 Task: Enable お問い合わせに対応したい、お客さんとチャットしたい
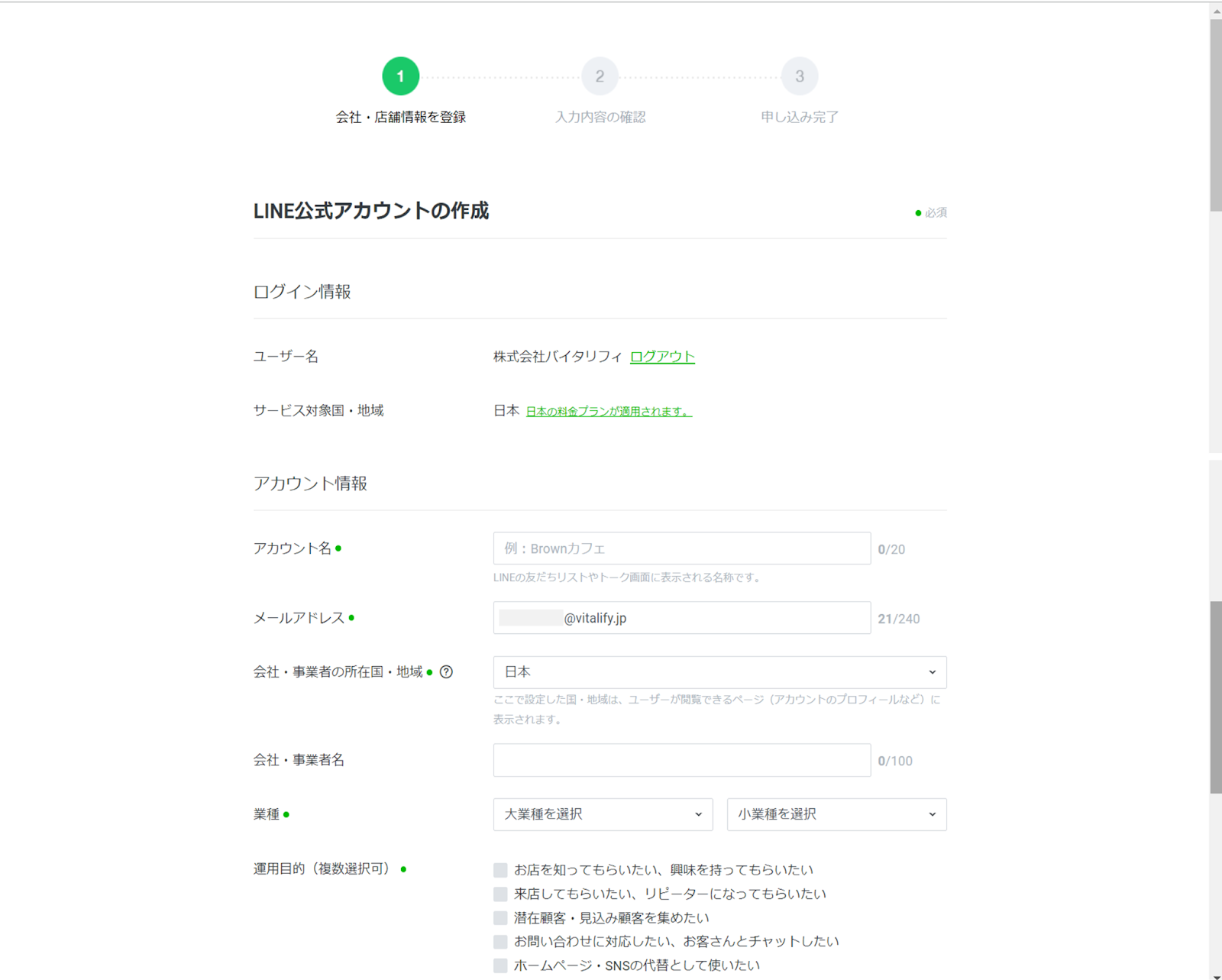500,942
